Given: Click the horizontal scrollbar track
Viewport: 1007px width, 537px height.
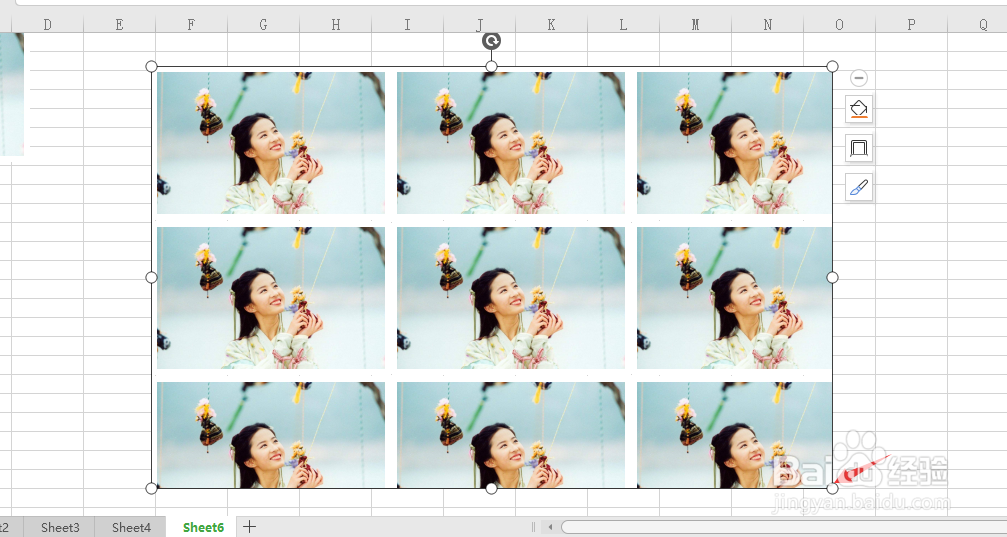Looking at the screenshot, I should coord(784,527).
